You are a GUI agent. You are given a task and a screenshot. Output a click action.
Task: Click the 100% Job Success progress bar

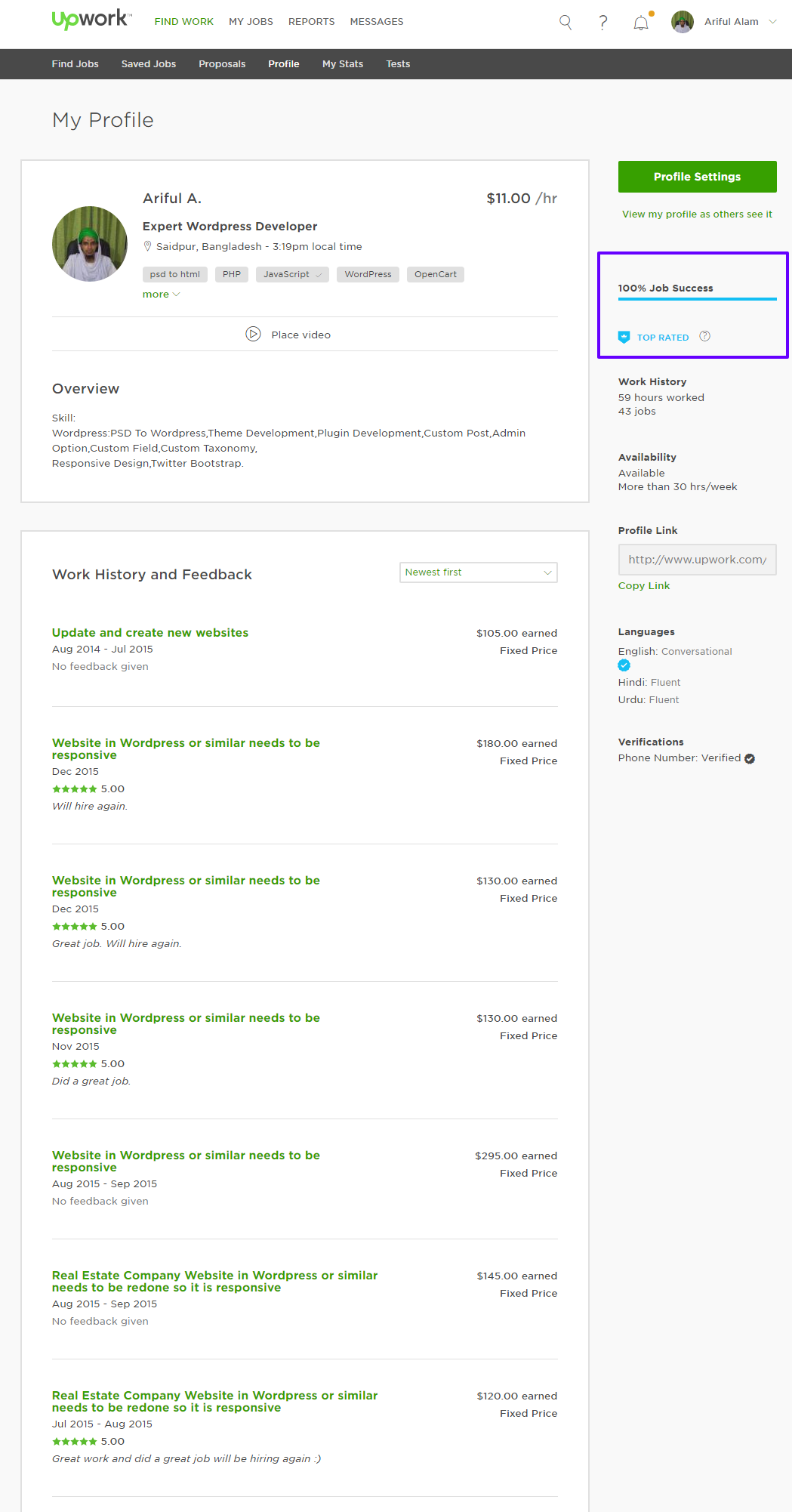click(698, 300)
